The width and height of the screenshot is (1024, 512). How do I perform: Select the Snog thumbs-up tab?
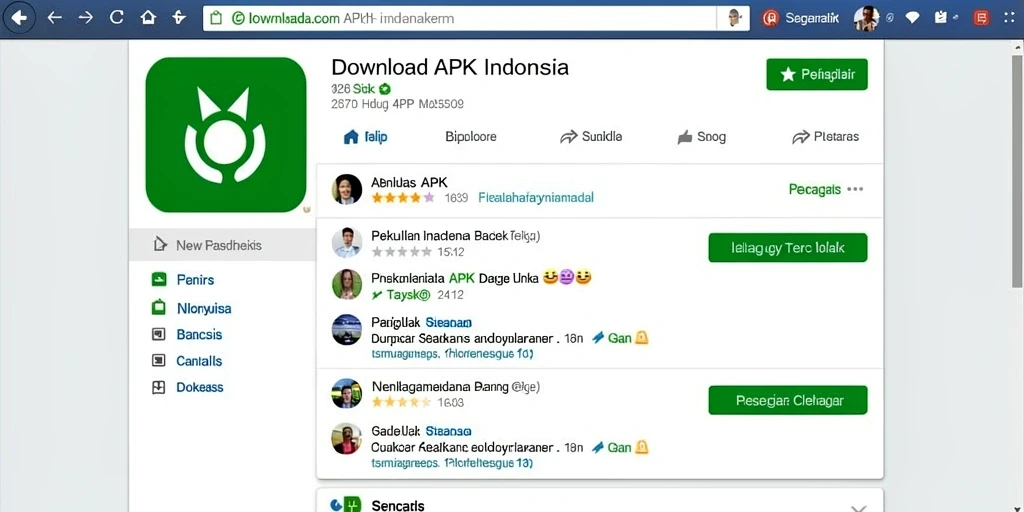(701, 137)
